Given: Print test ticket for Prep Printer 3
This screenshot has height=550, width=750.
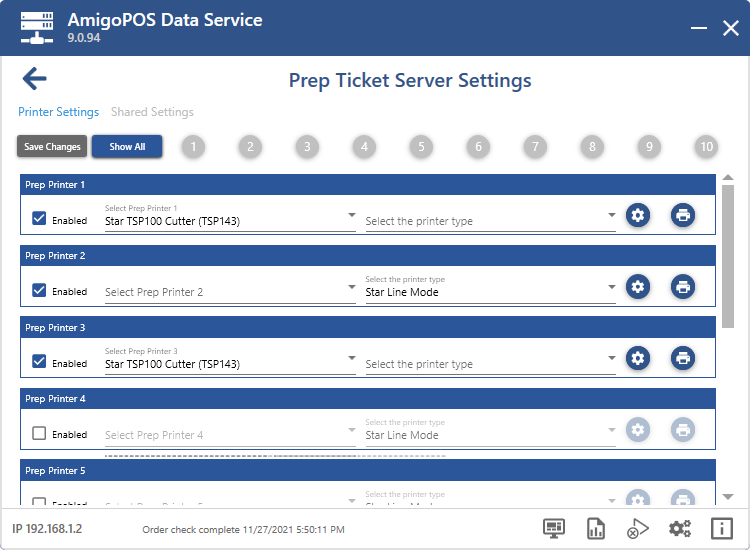Looking at the screenshot, I should coord(683,358).
